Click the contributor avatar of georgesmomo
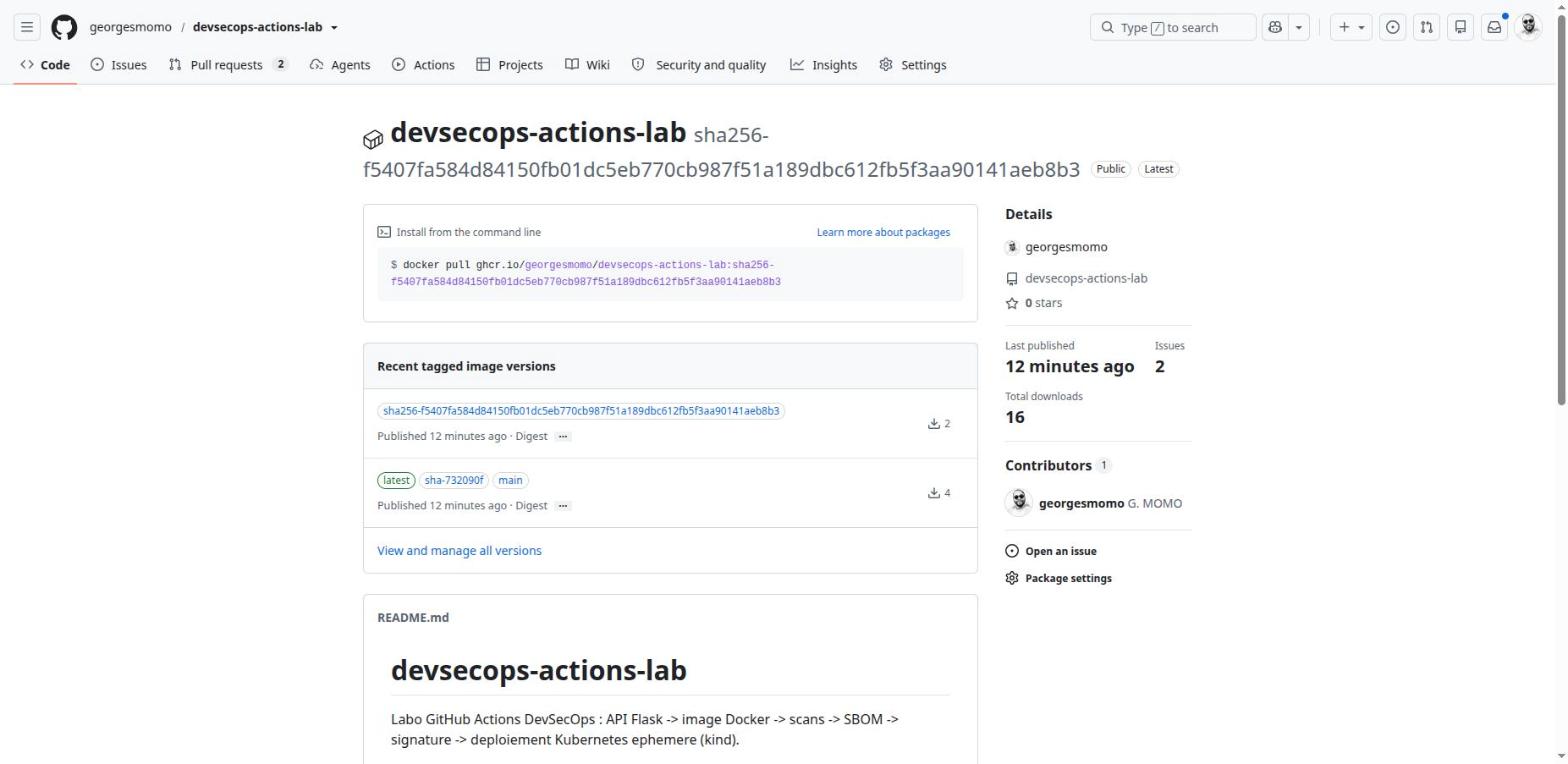 pyautogui.click(x=1019, y=503)
